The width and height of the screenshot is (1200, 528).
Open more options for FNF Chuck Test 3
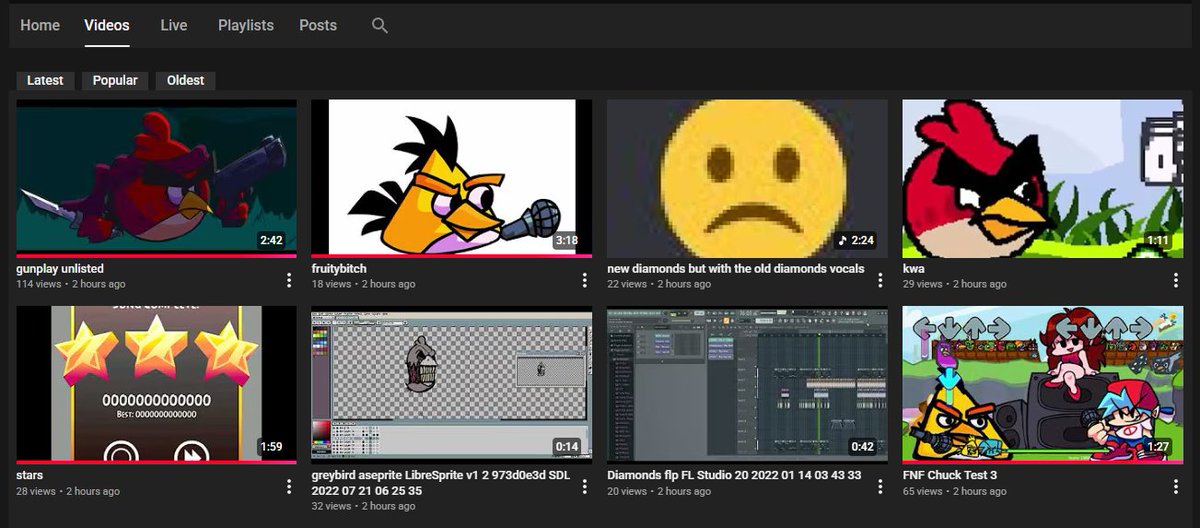tap(1176, 486)
